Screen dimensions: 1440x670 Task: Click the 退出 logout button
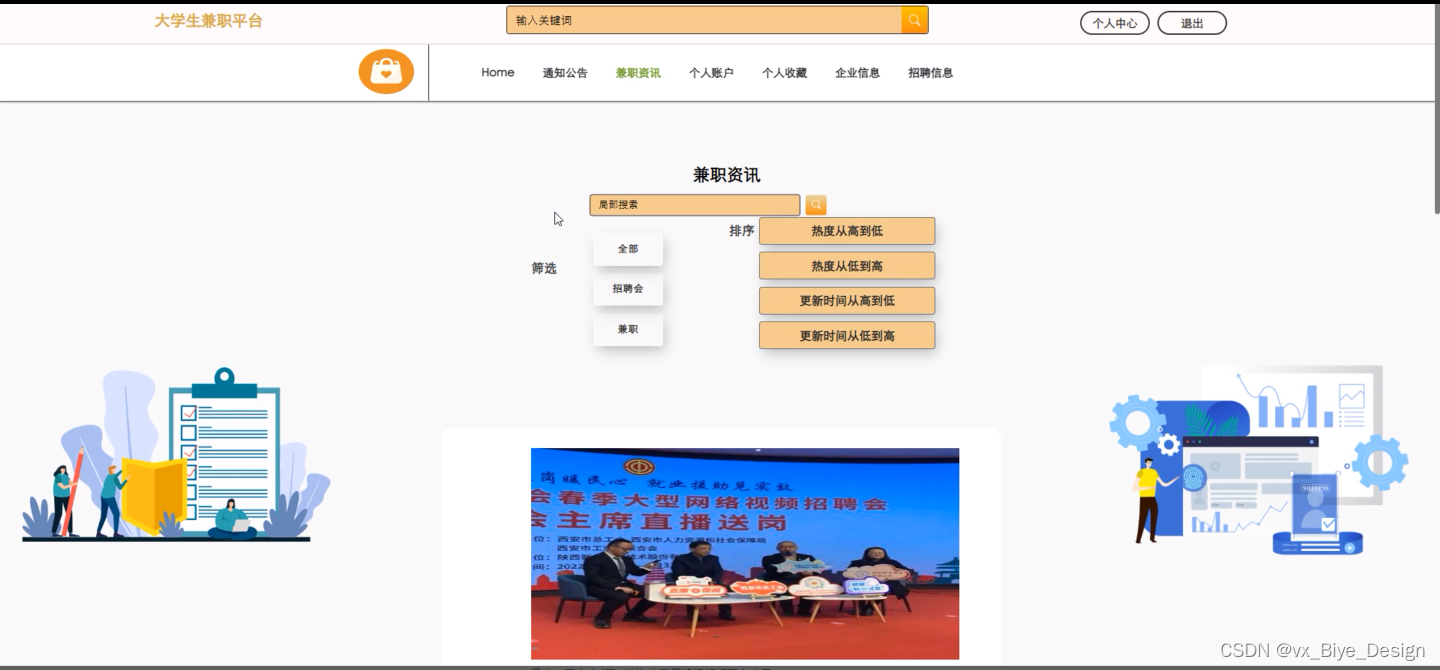tap(1192, 23)
